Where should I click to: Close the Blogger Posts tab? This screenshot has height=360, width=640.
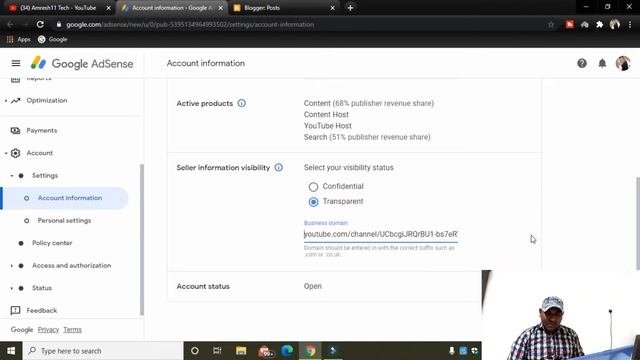point(332,8)
